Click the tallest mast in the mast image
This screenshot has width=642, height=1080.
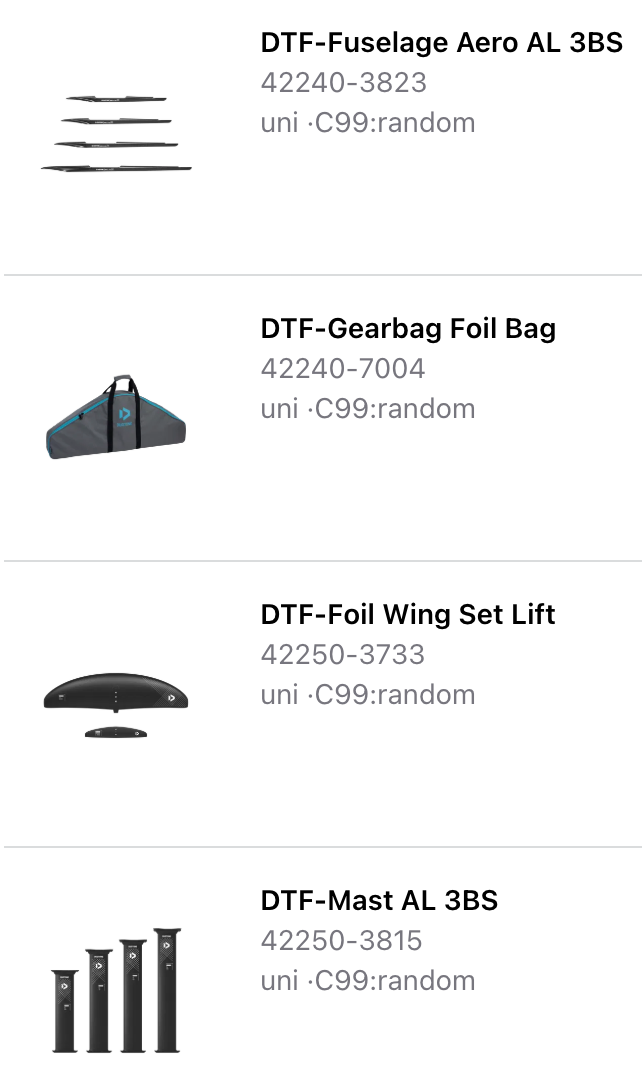point(166,990)
